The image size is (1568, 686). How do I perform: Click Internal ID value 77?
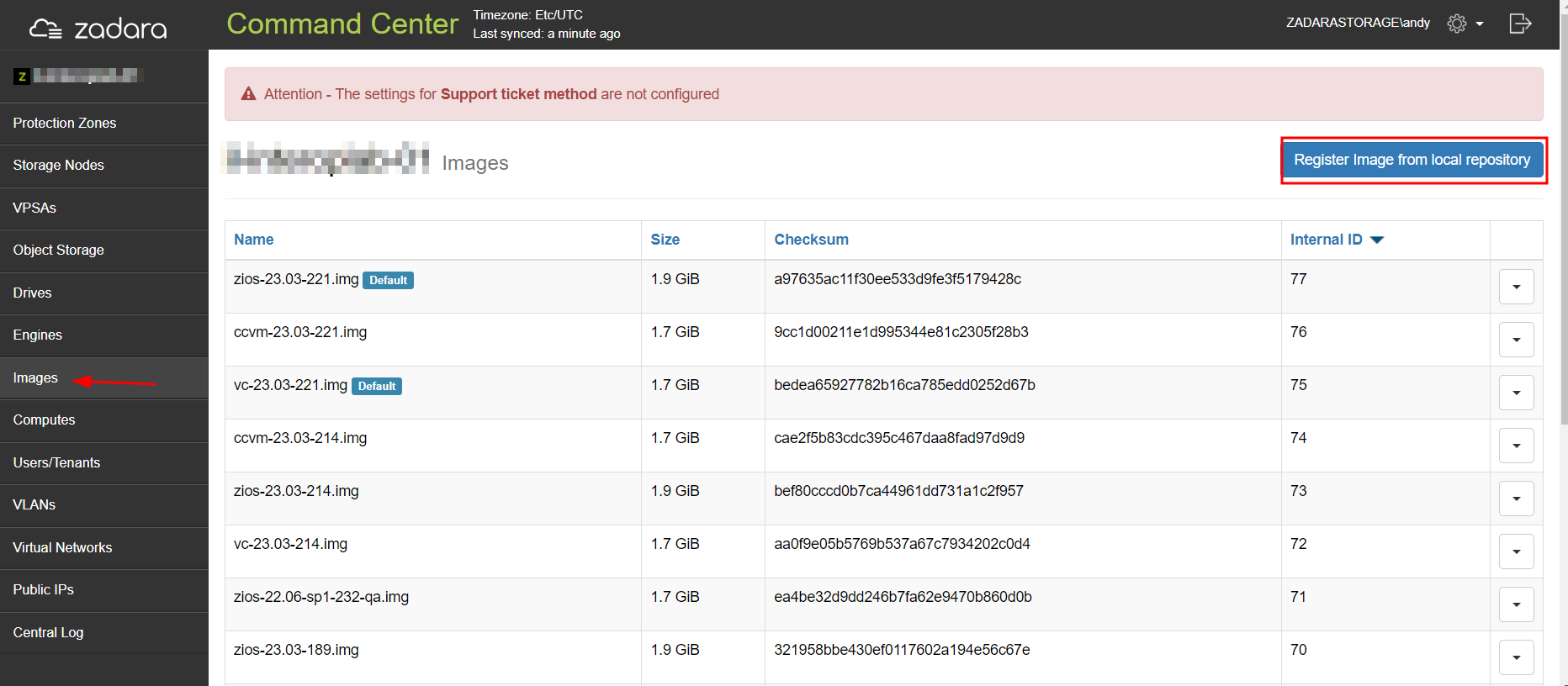(x=1298, y=279)
